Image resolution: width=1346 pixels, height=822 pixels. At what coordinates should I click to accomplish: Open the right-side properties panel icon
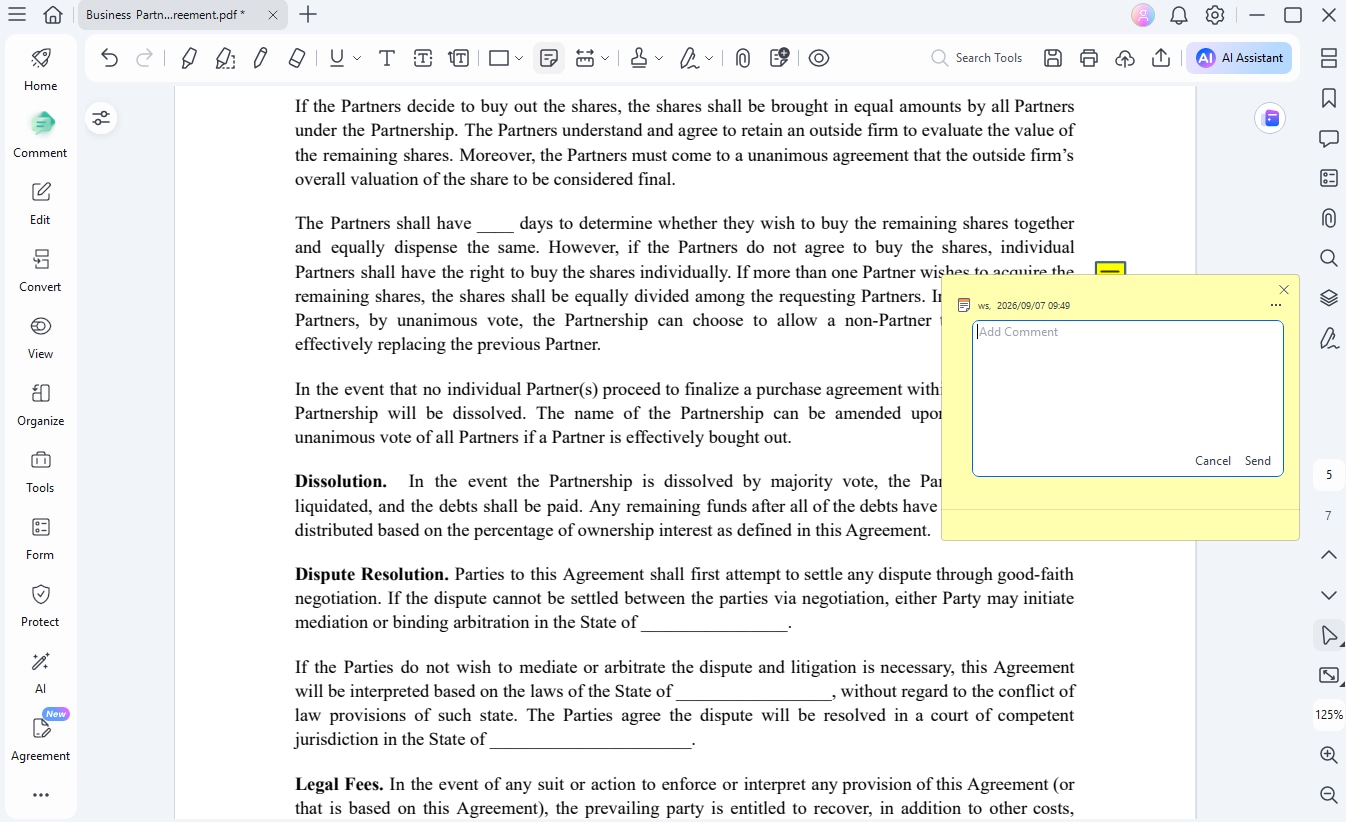[x=1329, y=58]
